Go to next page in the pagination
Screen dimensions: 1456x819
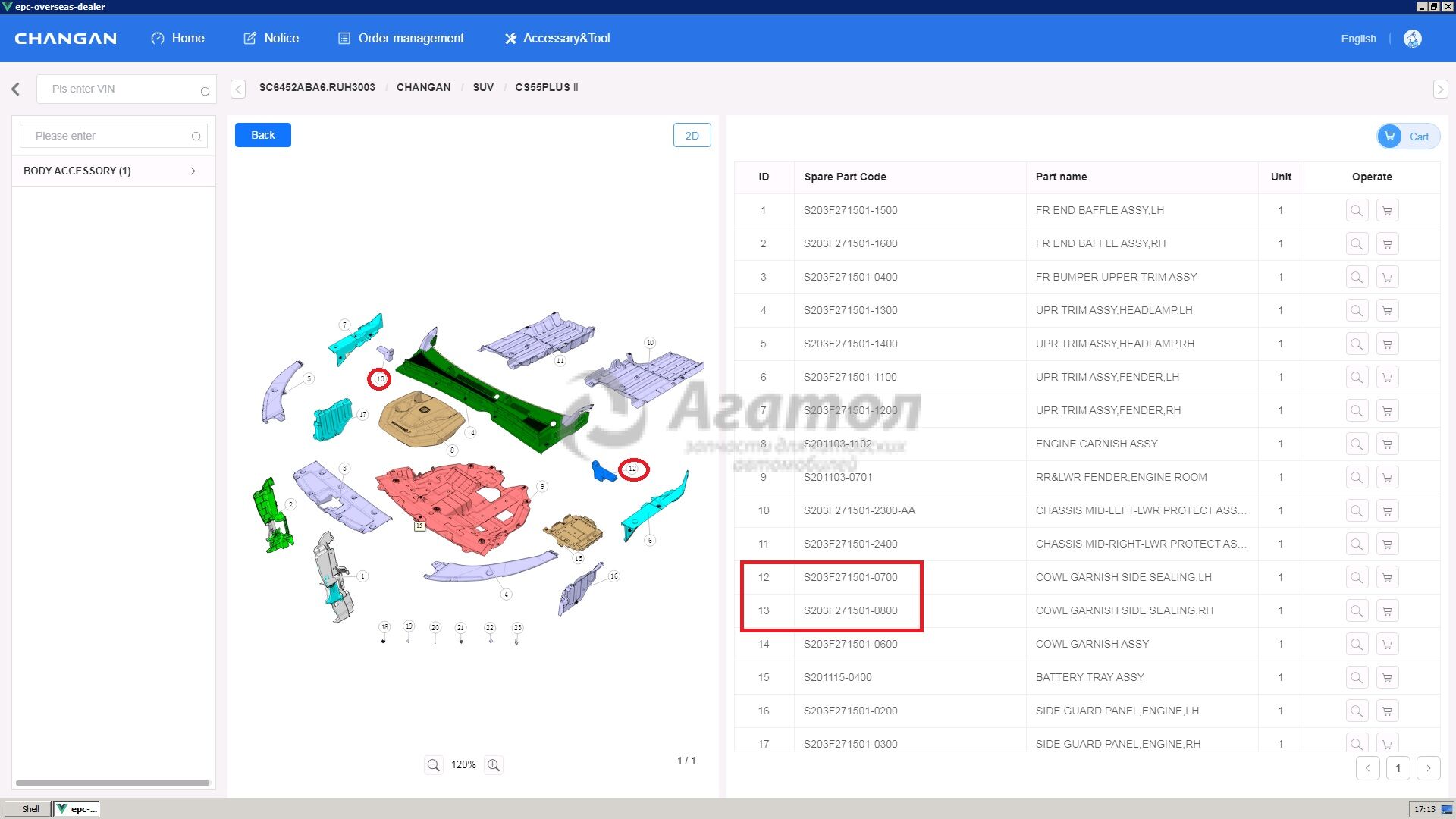[x=1428, y=768]
